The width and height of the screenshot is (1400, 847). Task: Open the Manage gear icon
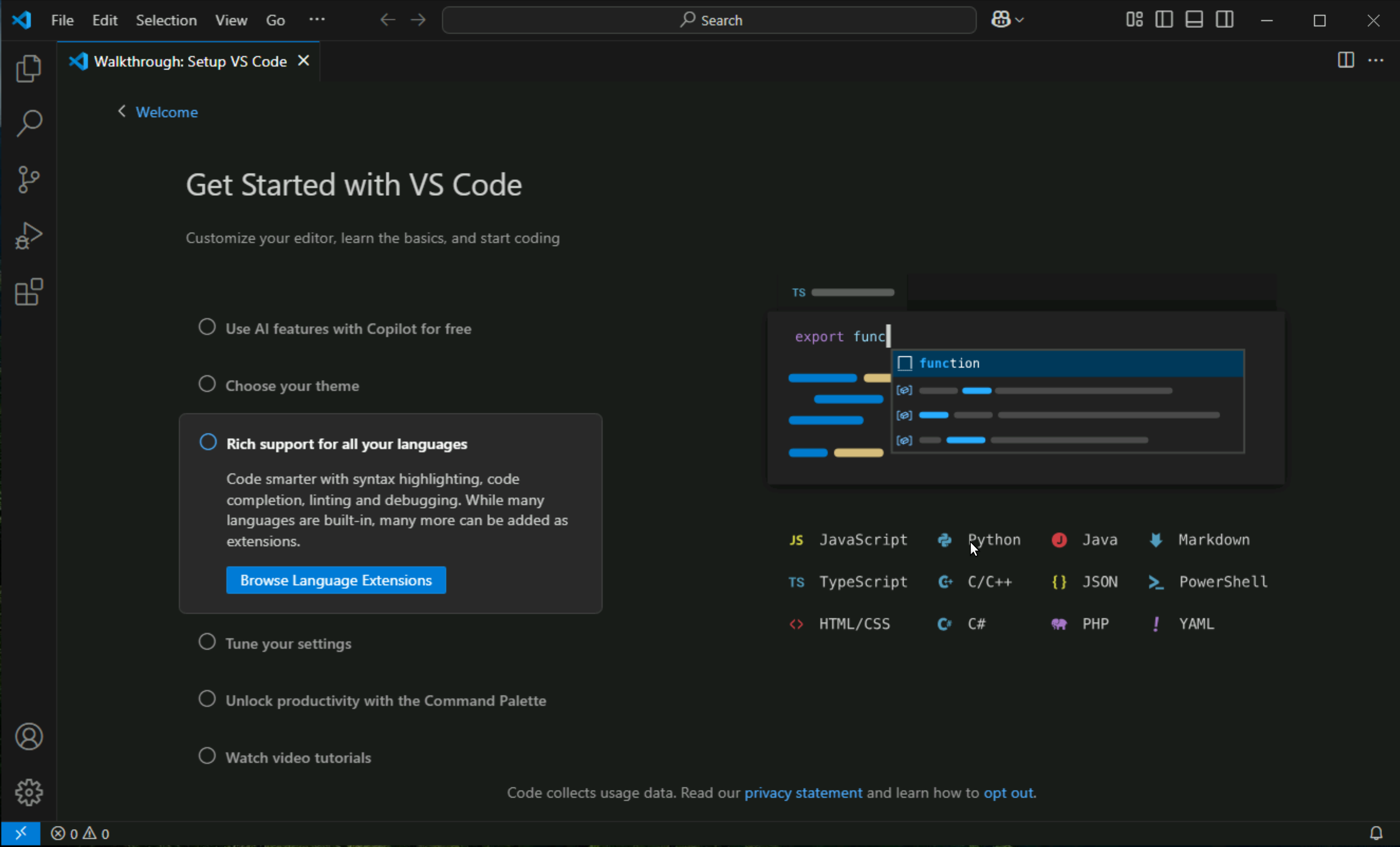coord(28,793)
